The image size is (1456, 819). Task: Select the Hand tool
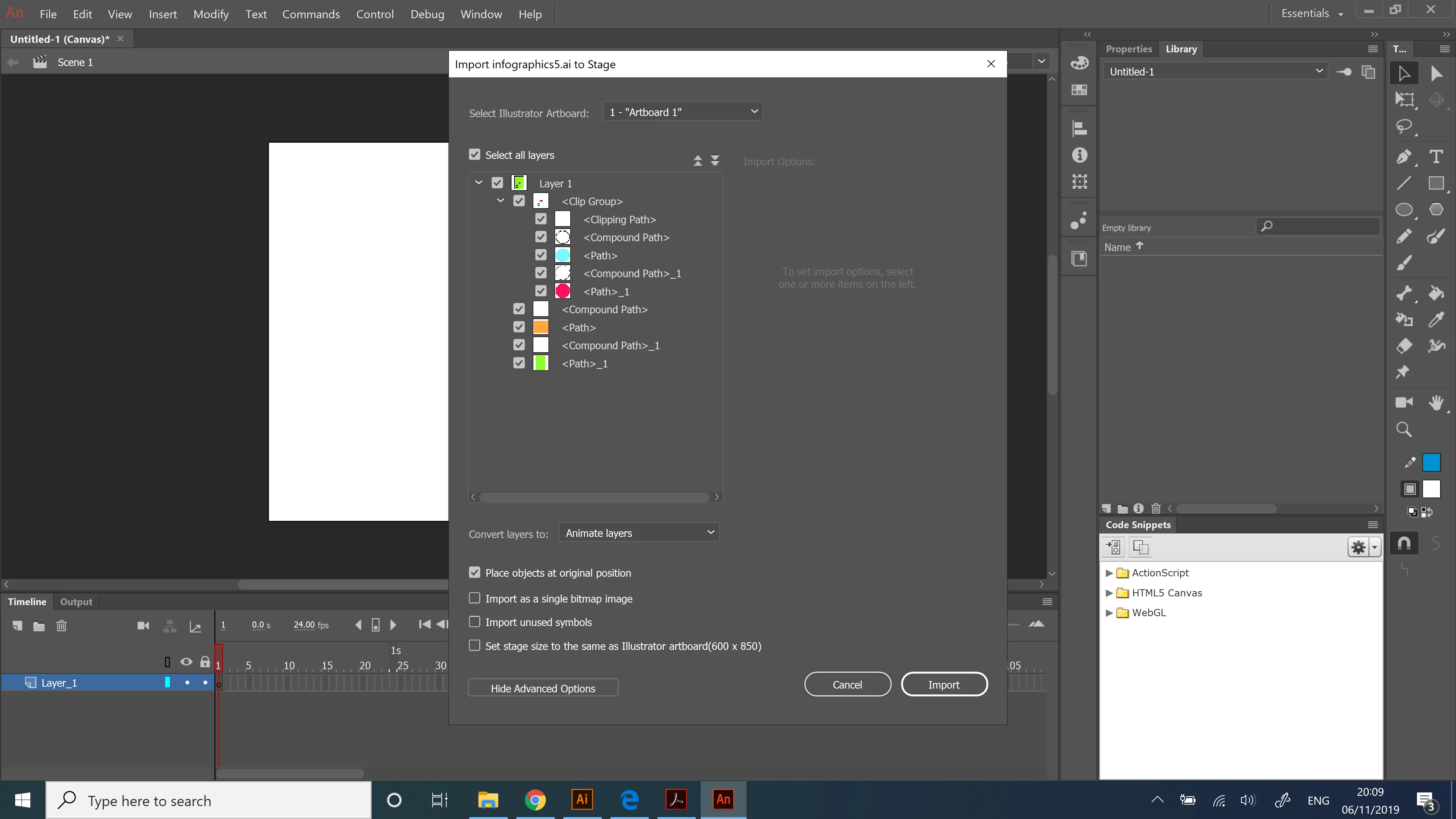point(1436,402)
